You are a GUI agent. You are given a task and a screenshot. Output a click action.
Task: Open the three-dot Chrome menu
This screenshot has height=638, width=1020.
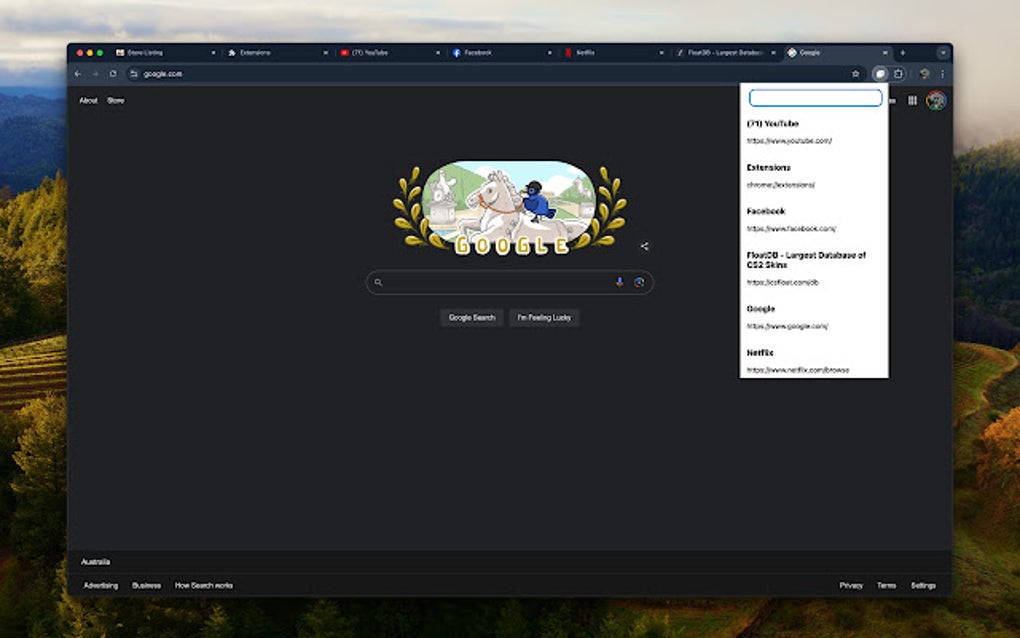click(x=942, y=73)
